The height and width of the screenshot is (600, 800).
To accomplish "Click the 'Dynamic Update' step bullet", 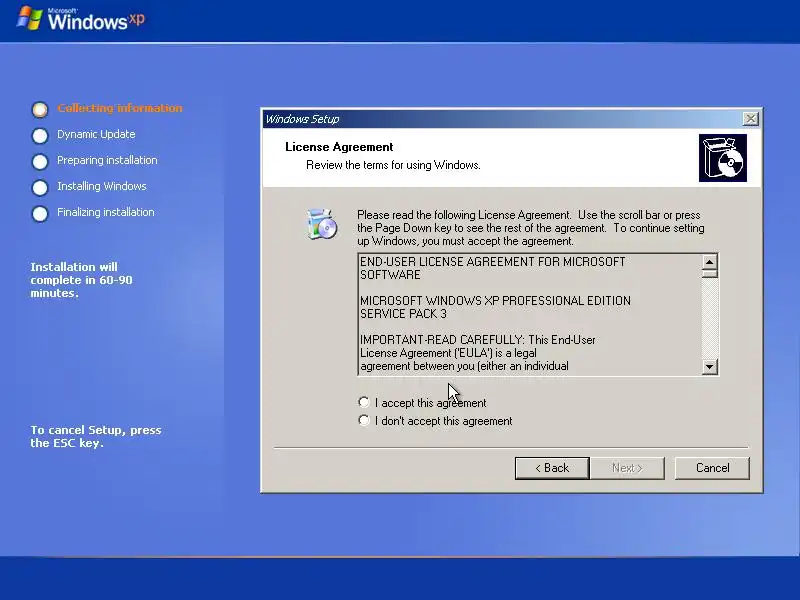I will tap(40, 135).
